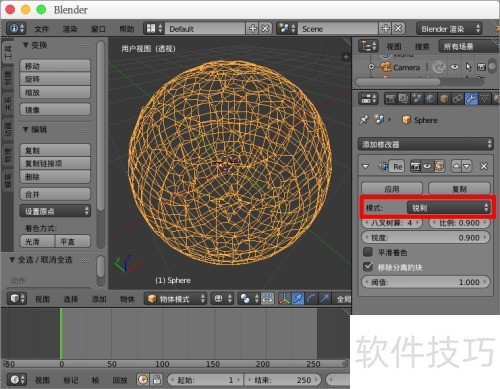The image size is (500, 389).
Task: Delete the Default screen layout with X
Action: click(265, 28)
